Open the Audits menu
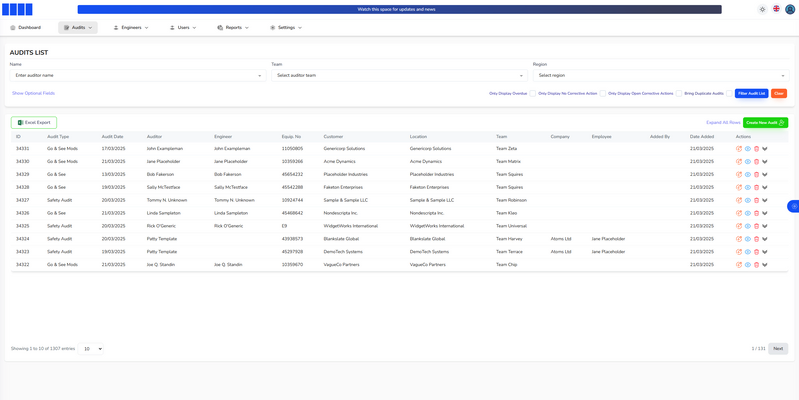Viewport: 799px width, 400px height. (x=78, y=28)
